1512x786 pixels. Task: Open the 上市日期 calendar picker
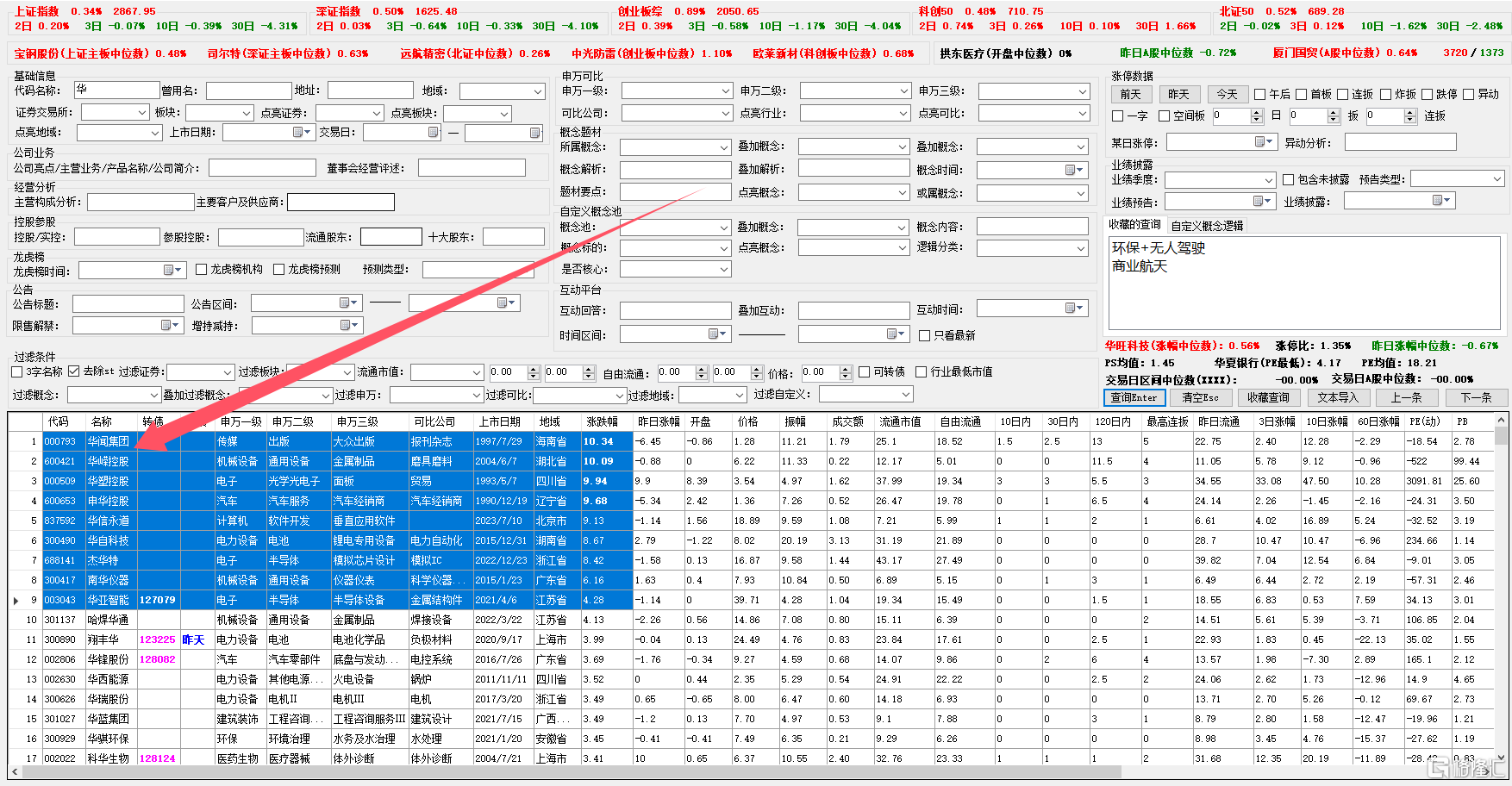(x=302, y=133)
